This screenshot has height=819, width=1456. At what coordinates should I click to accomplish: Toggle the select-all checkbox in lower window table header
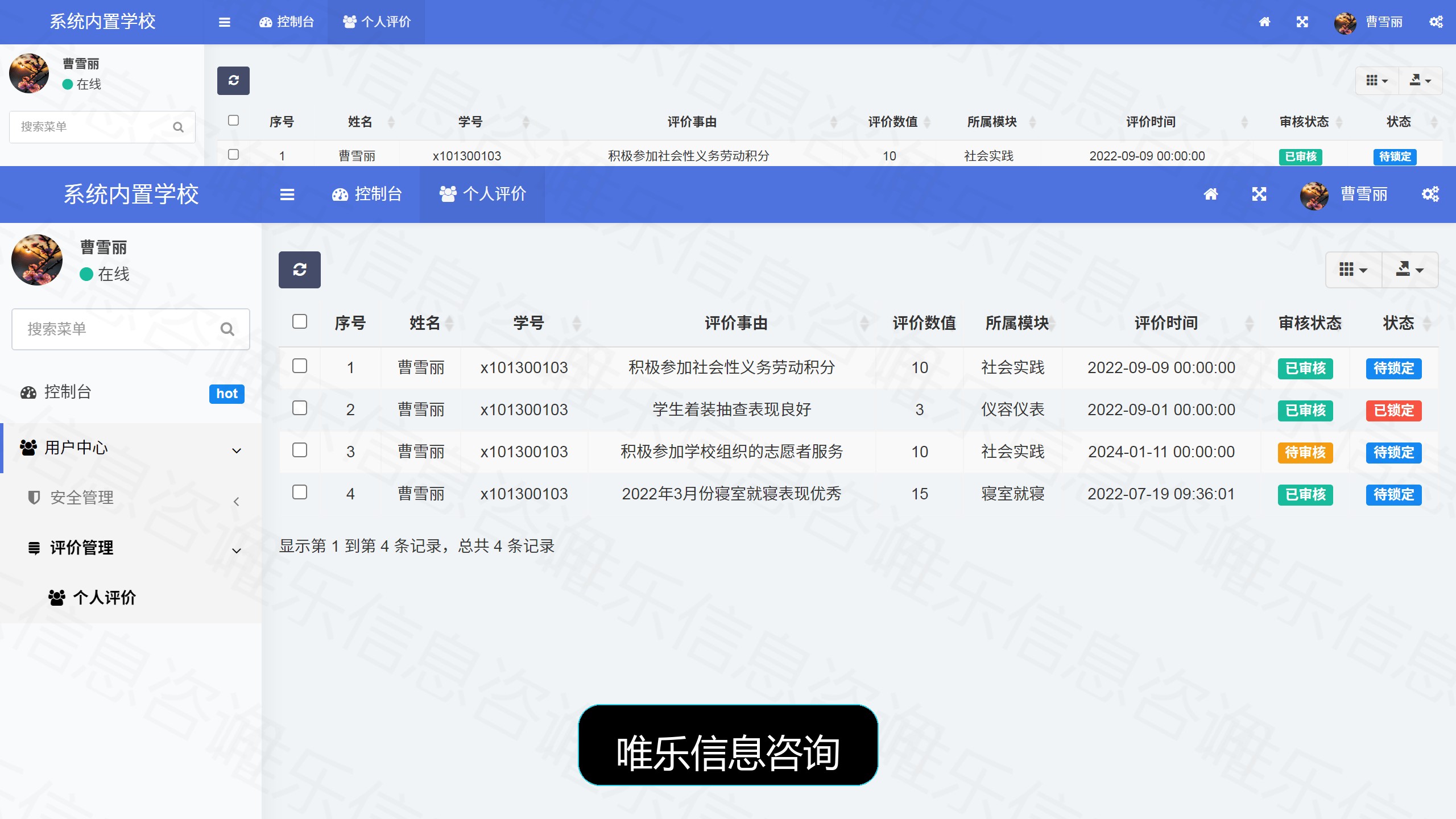pyautogui.click(x=300, y=321)
